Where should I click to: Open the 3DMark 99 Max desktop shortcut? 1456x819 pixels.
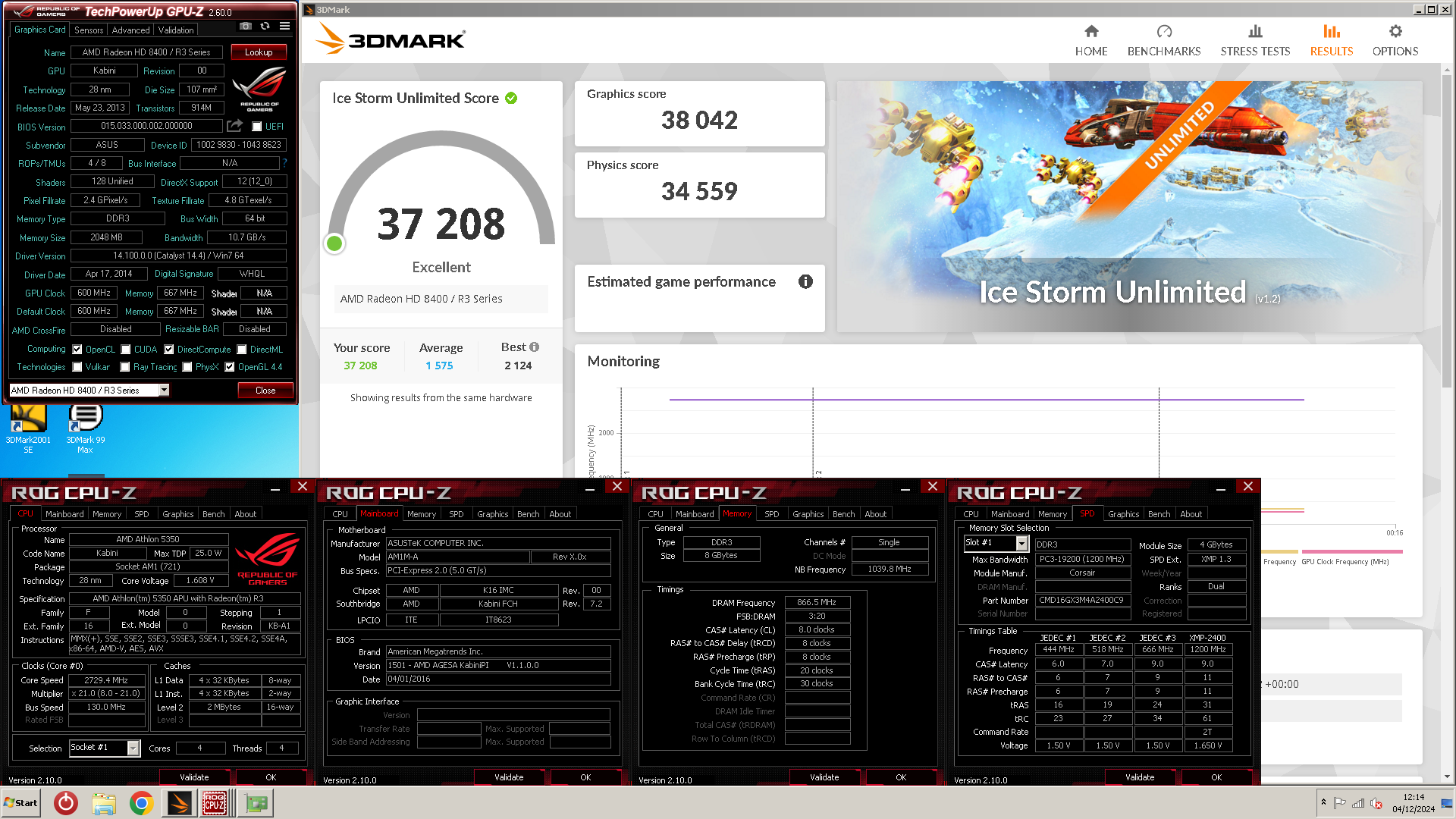tap(85, 428)
